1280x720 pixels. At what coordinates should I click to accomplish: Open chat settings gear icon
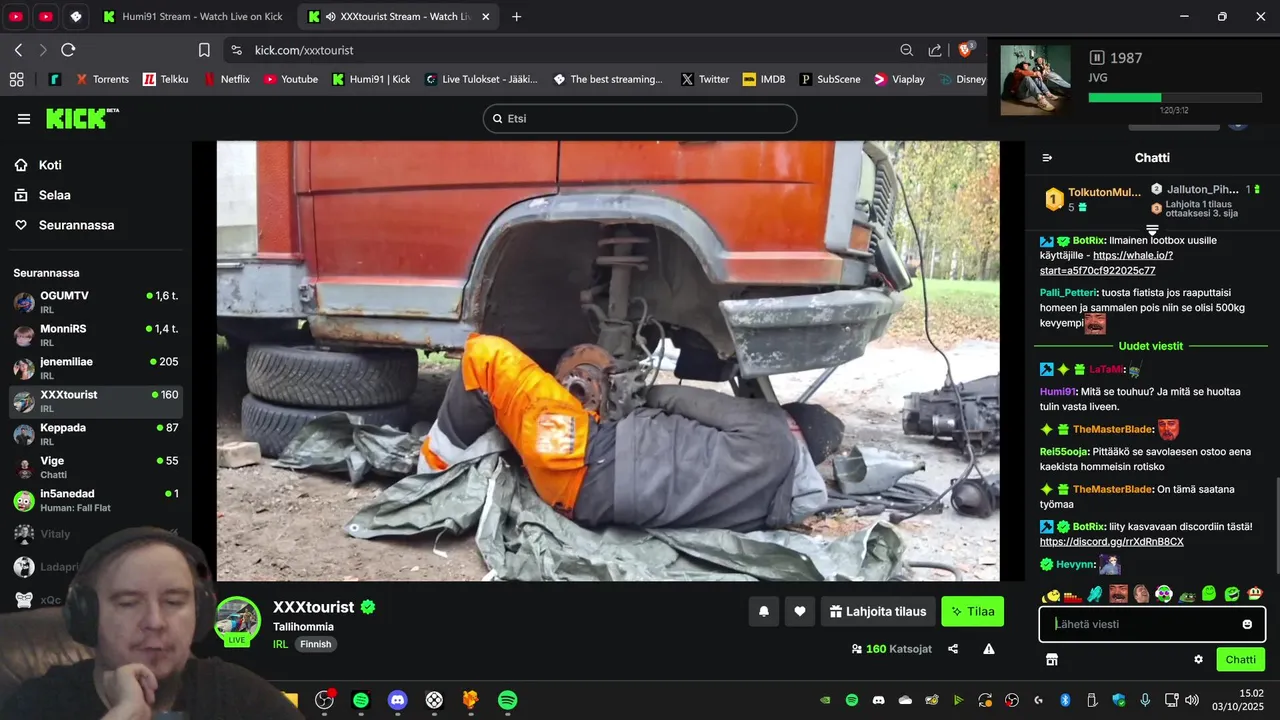click(1198, 660)
